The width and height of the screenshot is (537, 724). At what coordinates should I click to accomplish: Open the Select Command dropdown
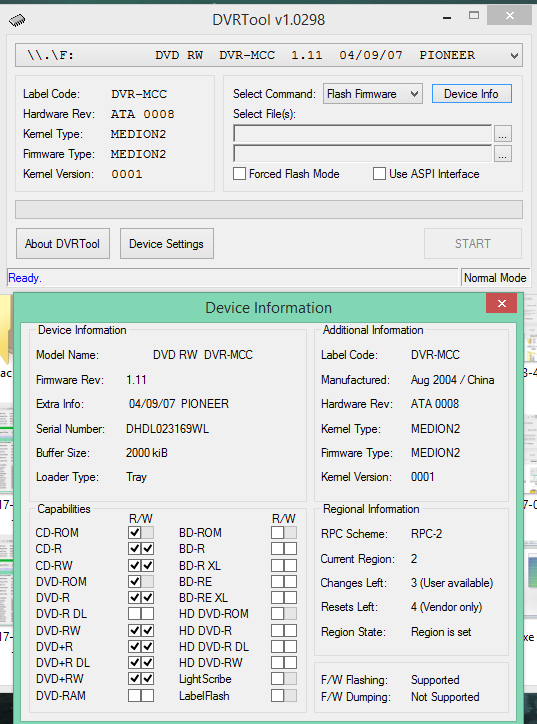[x=373, y=94]
